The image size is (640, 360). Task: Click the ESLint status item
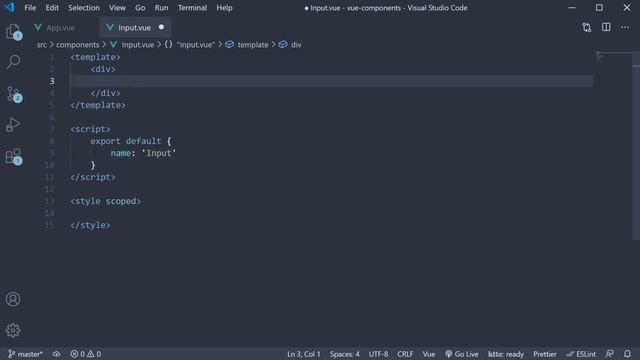coord(581,354)
